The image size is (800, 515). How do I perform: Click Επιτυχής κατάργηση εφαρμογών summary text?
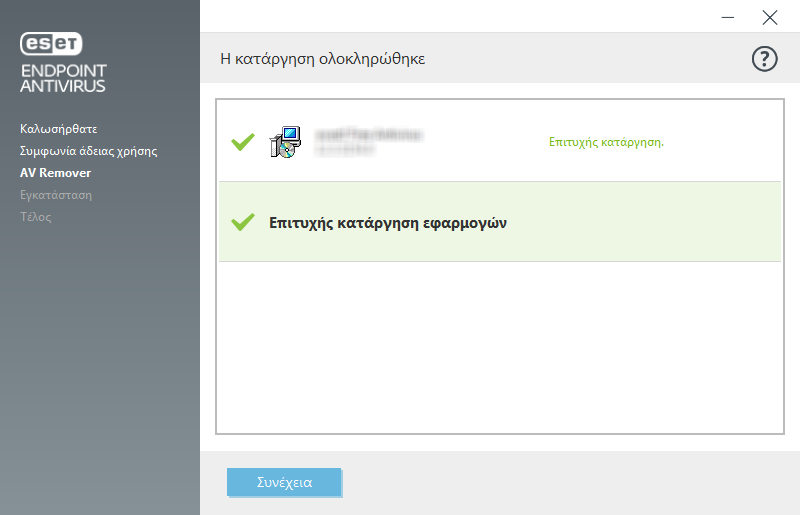click(x=388, y=223)
